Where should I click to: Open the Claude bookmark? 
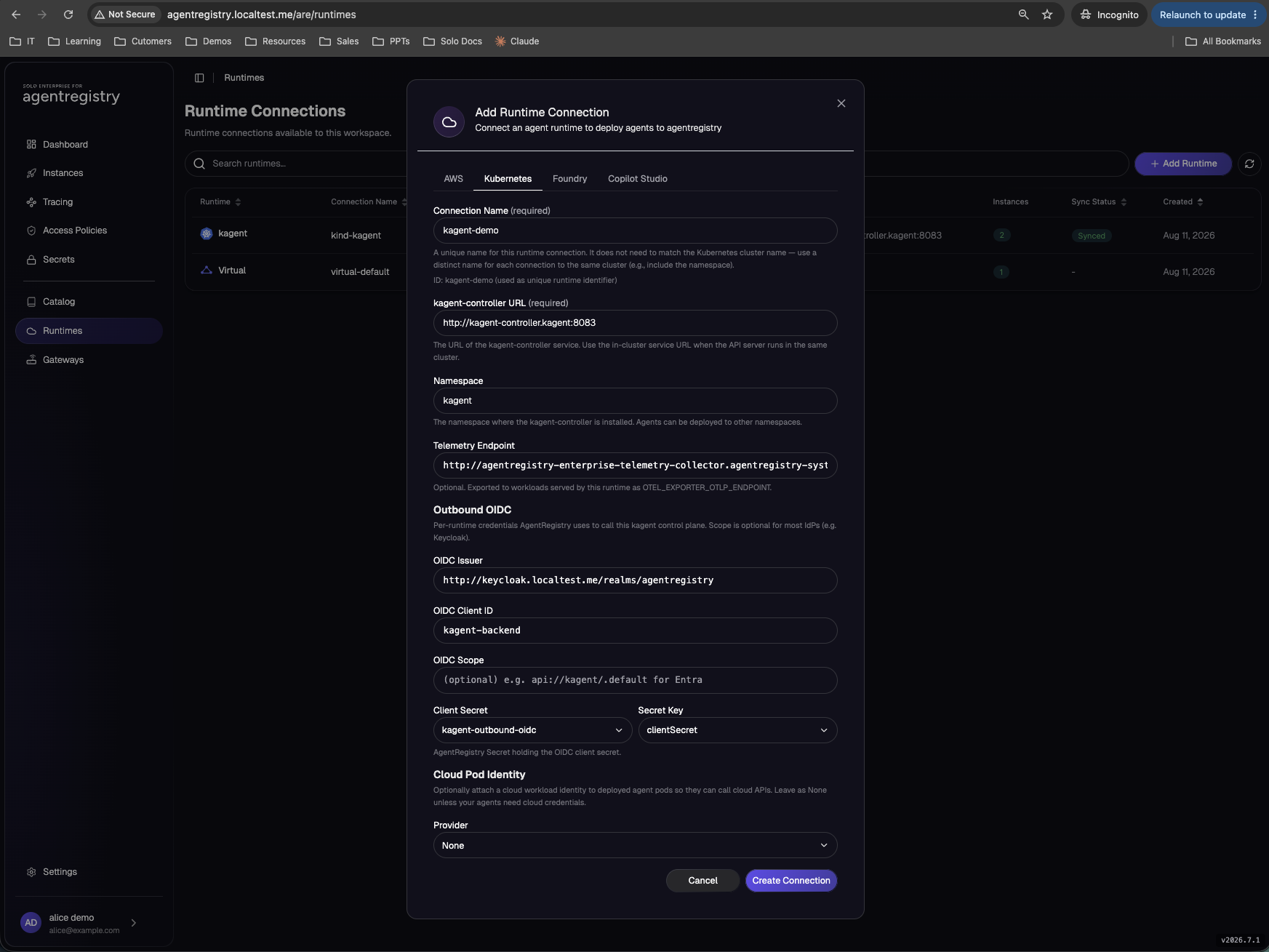pyautogui.click(x=517, y=41)
